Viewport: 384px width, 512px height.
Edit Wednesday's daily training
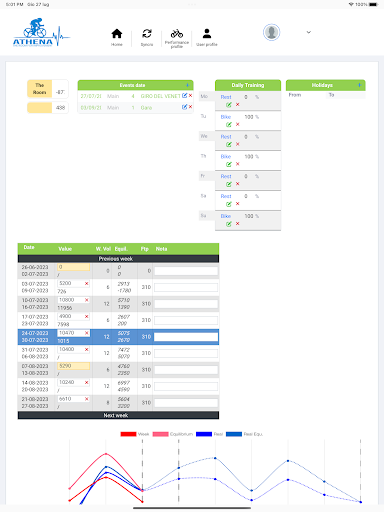(229, 144)
